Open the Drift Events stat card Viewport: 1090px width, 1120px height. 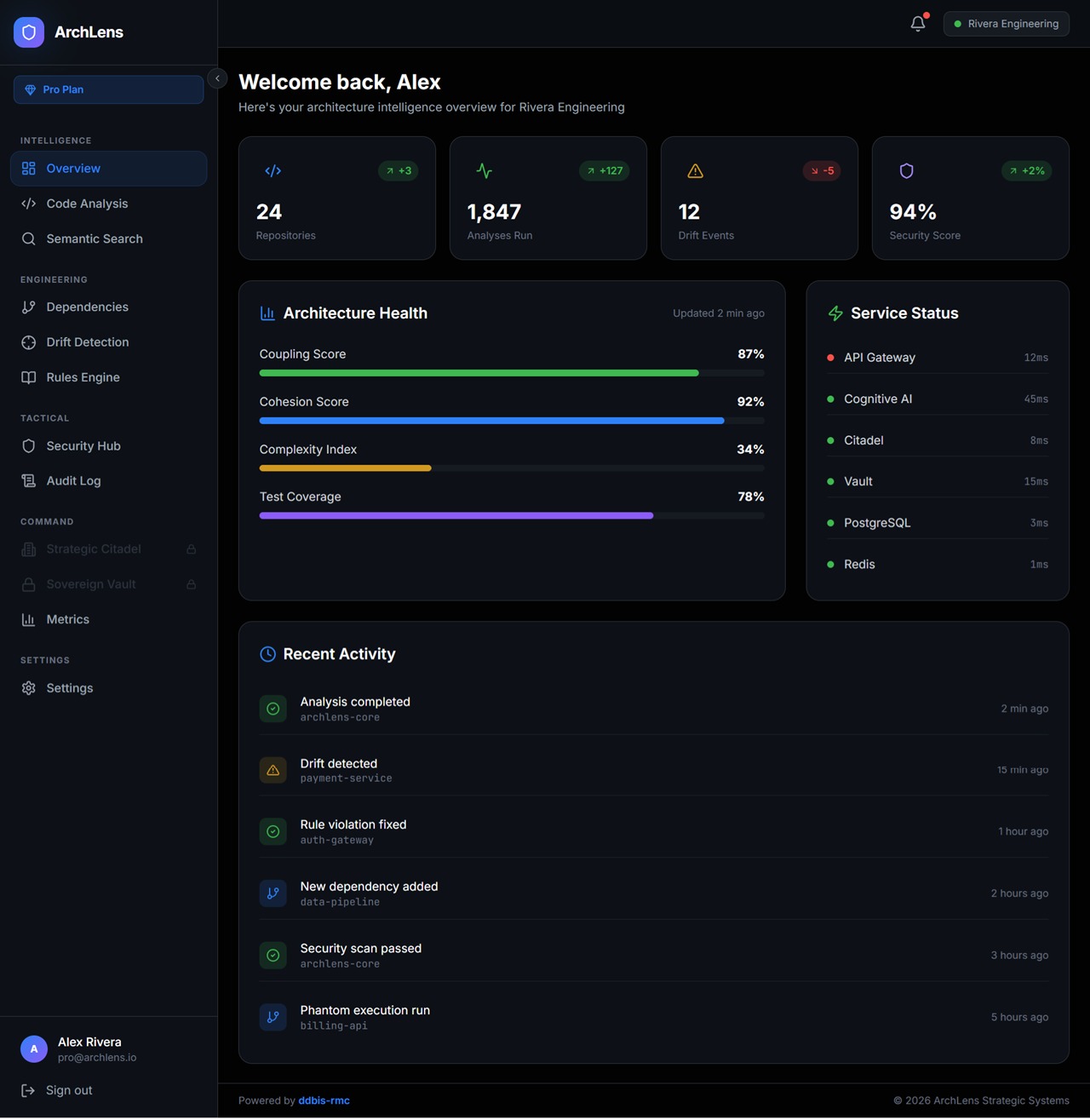[x=760, y=198]
